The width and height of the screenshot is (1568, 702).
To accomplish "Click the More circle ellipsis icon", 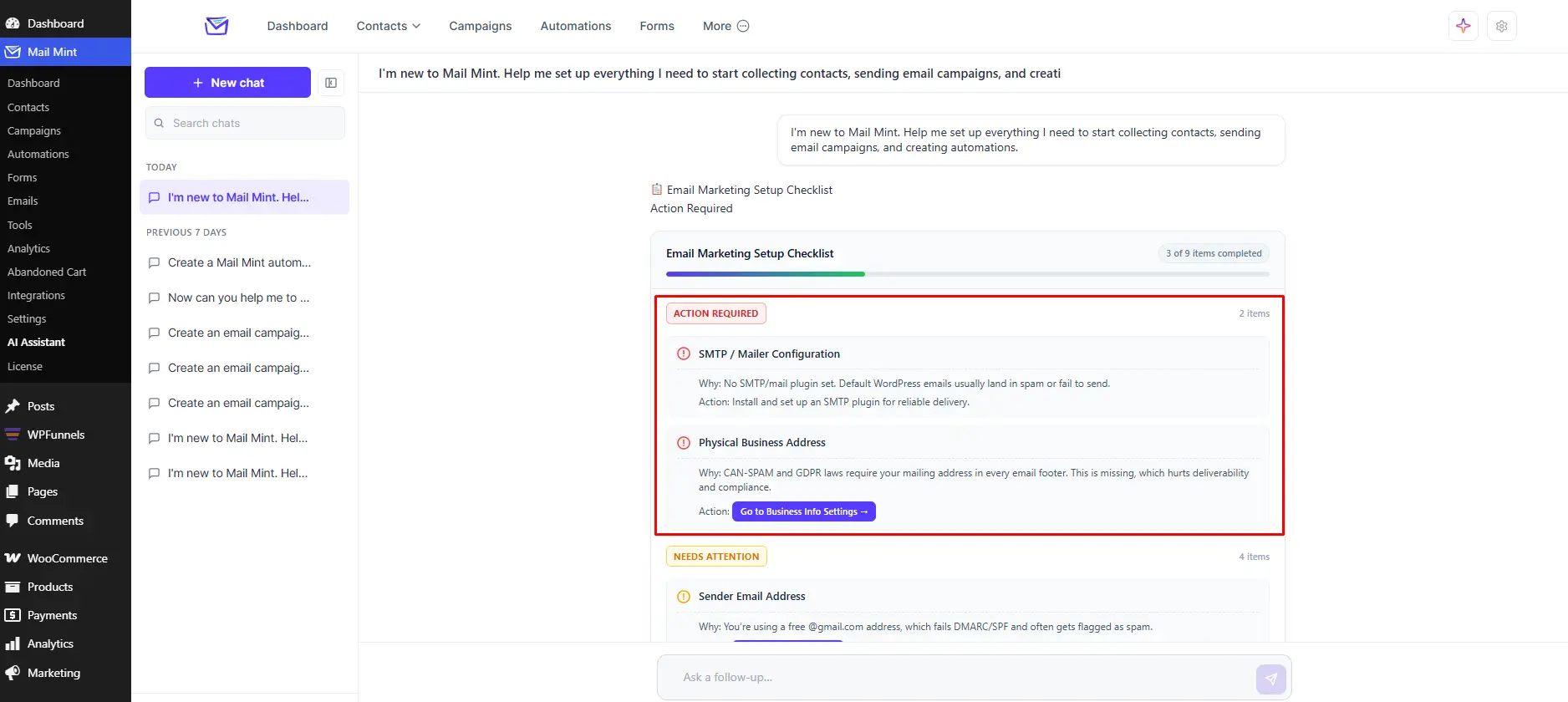I will coord(743,26).
